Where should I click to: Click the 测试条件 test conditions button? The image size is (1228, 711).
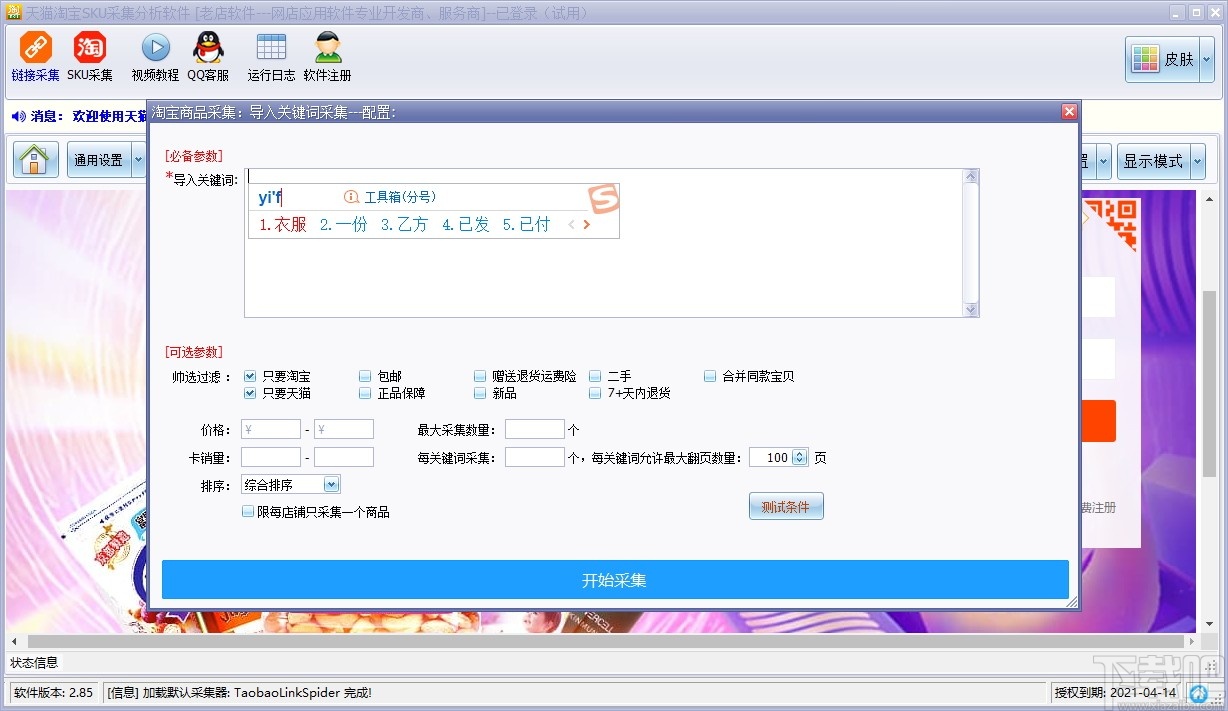786,506
